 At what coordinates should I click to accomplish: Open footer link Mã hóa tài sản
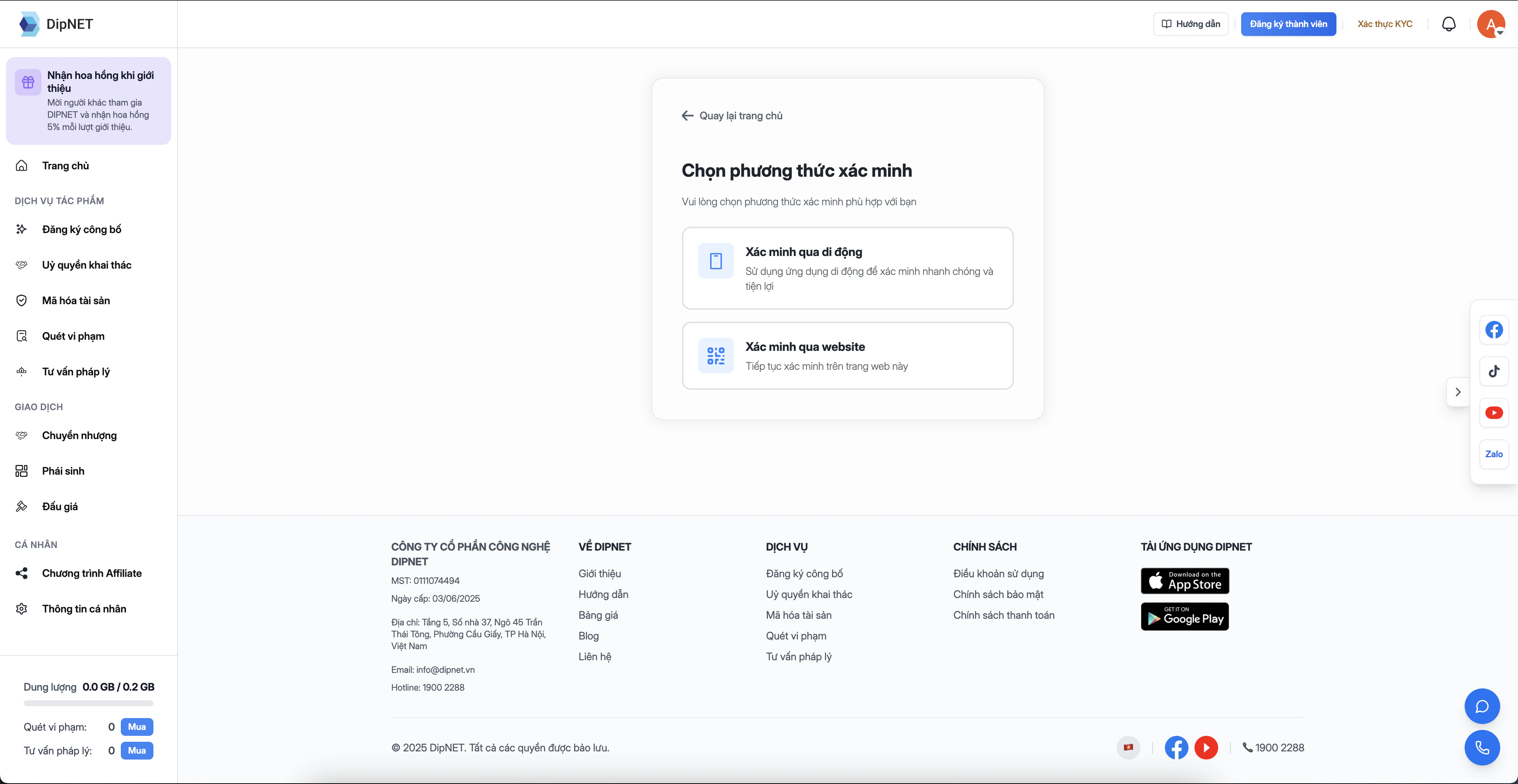(x=799, y=615)
